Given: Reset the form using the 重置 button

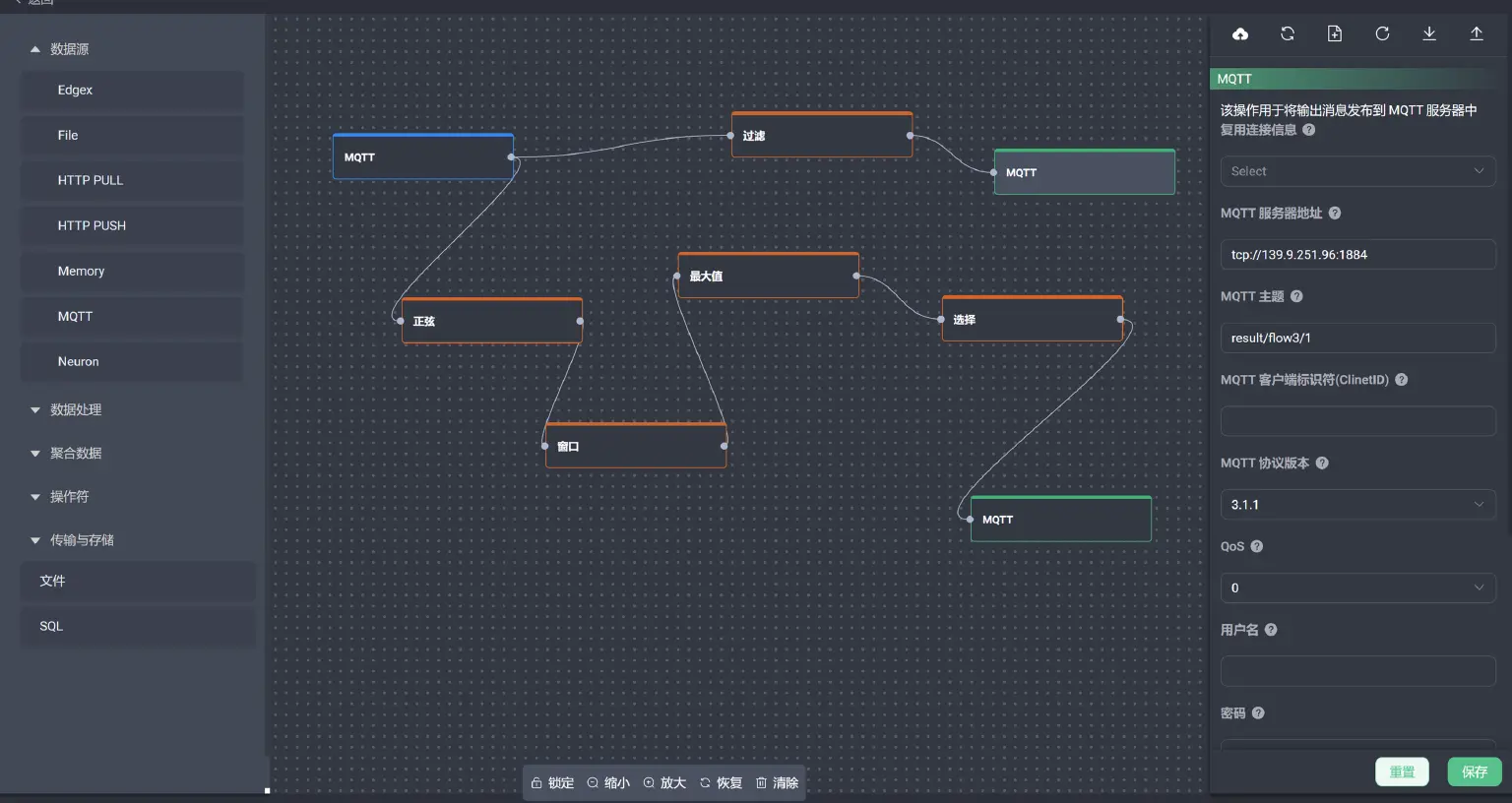Looking at the screenshot, I should 1402,772.
